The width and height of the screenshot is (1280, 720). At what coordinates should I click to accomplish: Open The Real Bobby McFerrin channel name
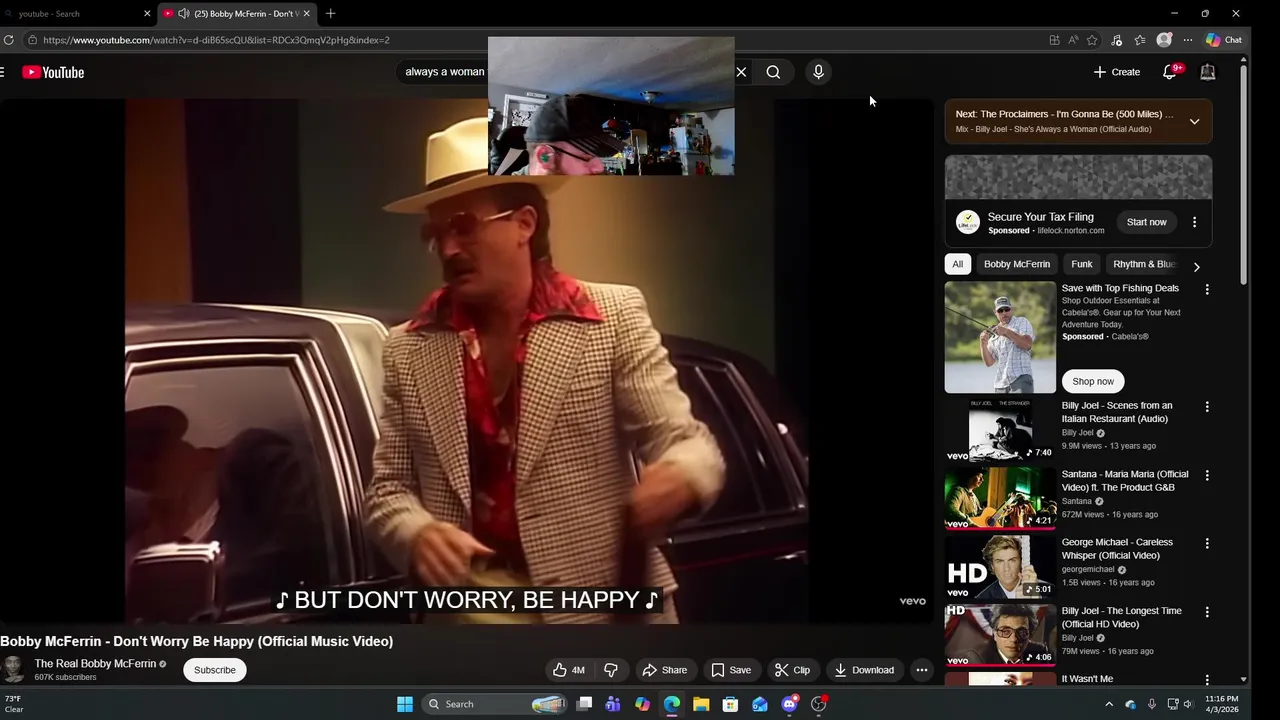pyautogui.click(x=95, y=664)
